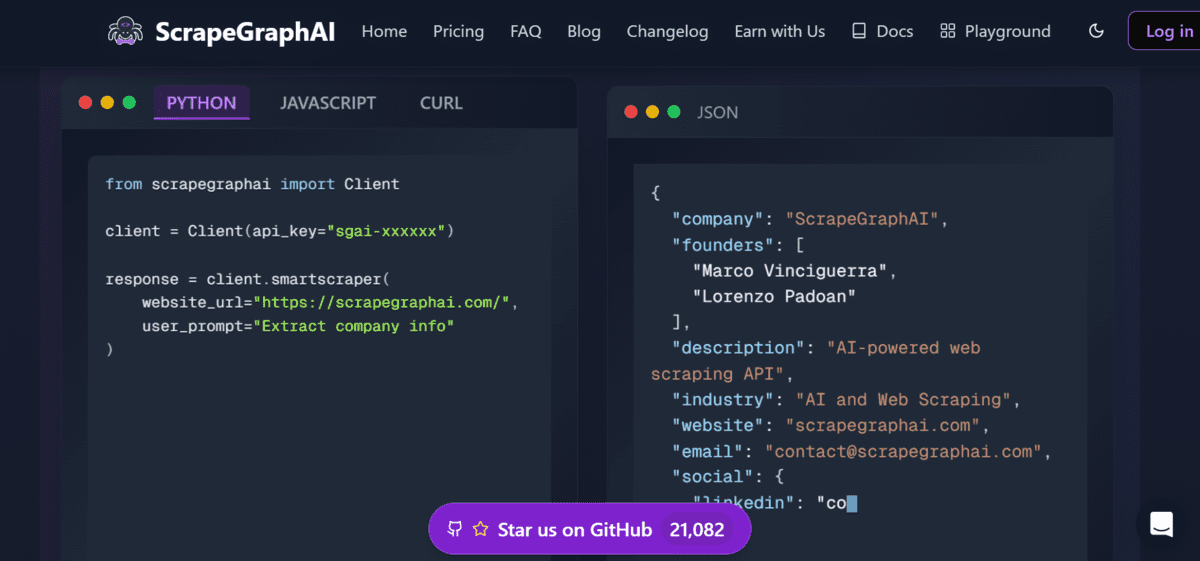Toggle dark mode with the moon icon
This screenshot has height=561, width=1200.
tap(1096, 31)
